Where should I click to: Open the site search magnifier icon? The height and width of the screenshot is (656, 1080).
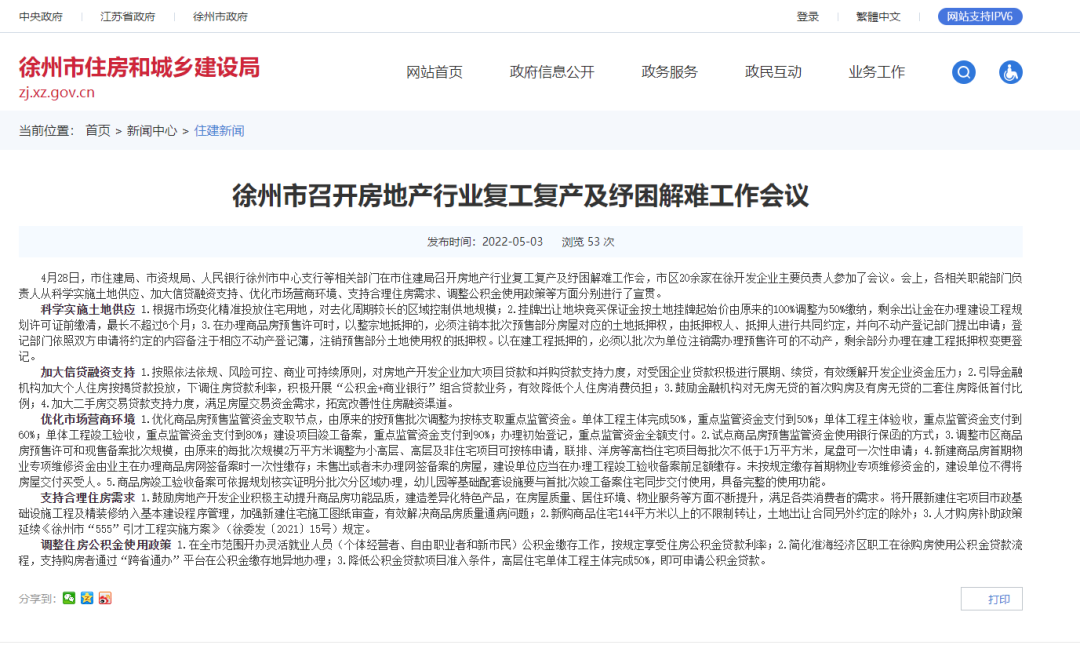pyautogui.click(x=963, y=72)
